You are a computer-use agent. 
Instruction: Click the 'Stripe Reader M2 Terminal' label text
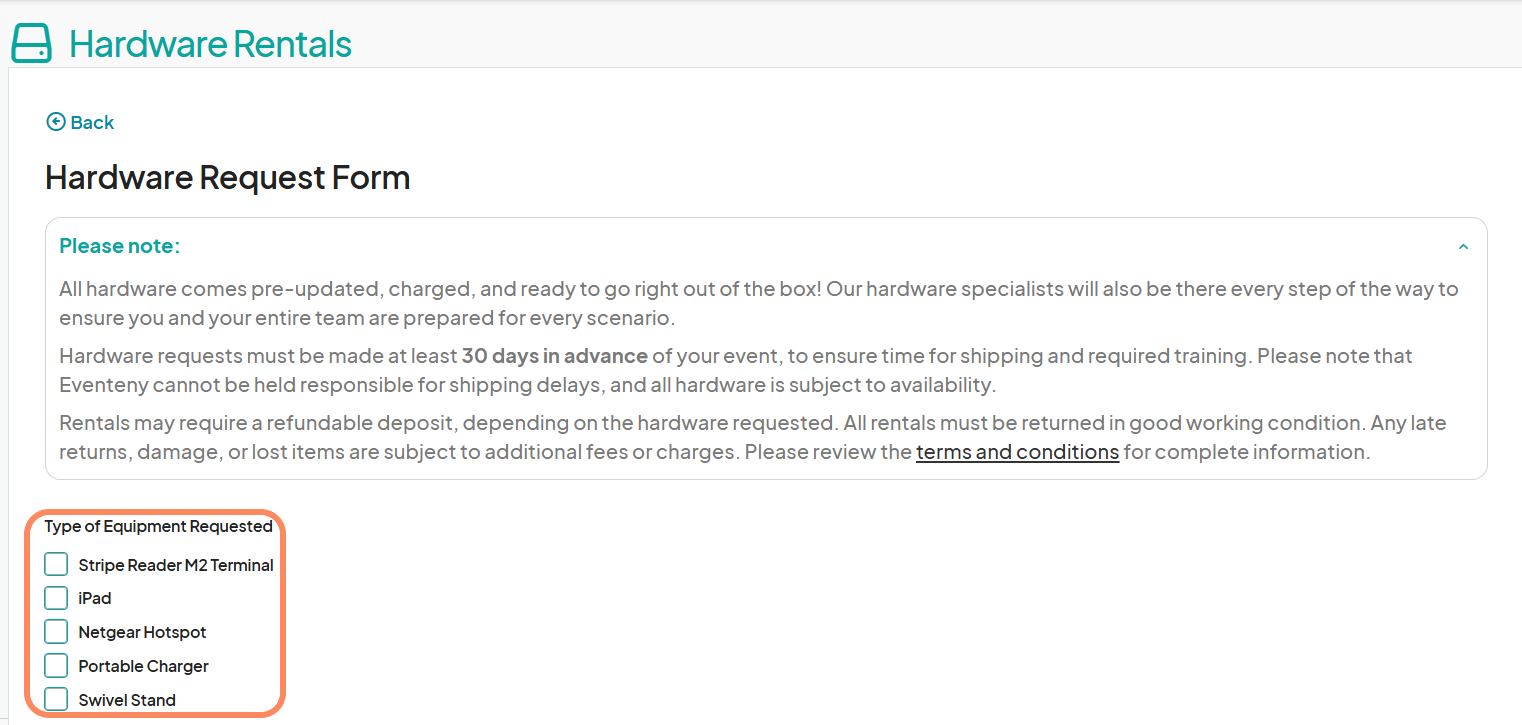[176, 565]
